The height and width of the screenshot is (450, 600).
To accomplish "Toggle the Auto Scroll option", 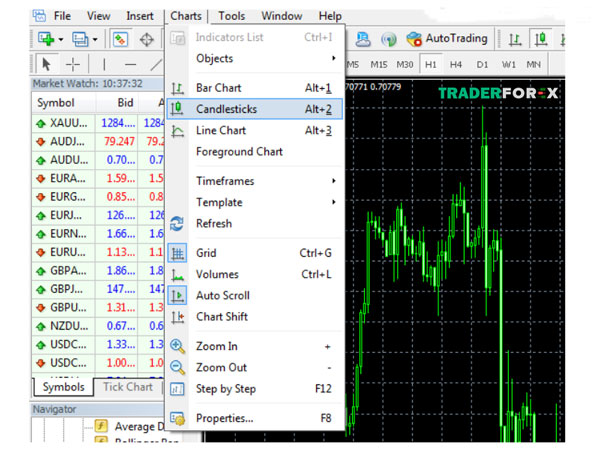I will tap(255, 296).
